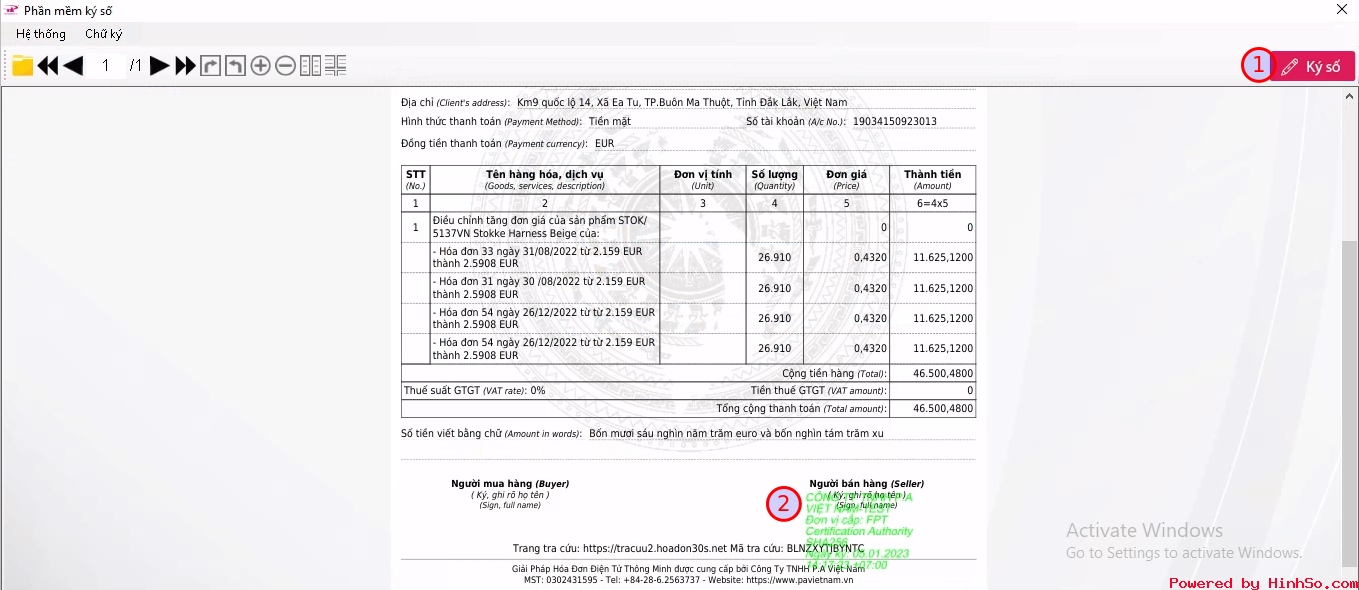Click the tracuu2.hoadon30s.net lookup URL
The height and width of the screenshot is (590, 1359).
coord(655,548)
